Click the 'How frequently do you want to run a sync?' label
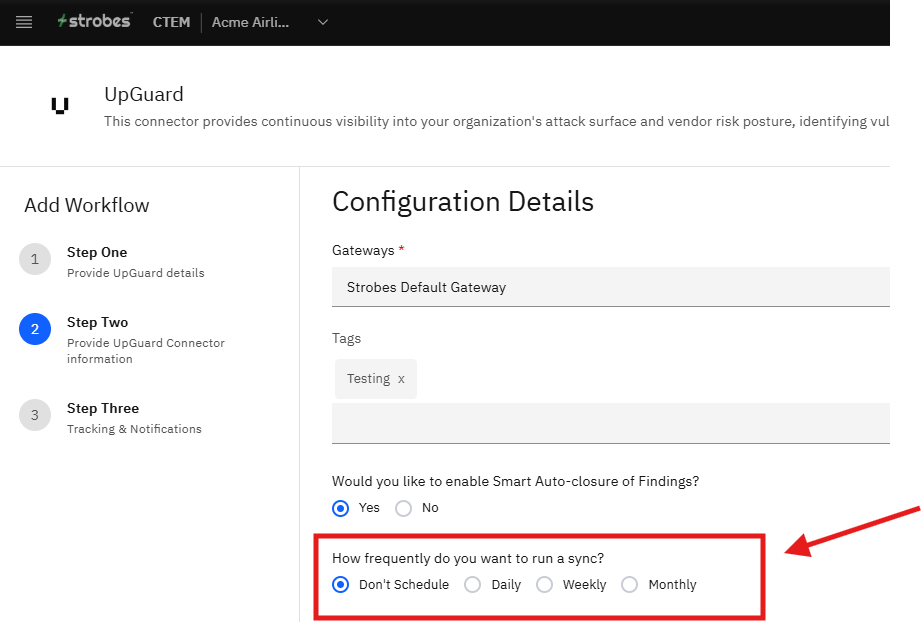The width and height of the screenshot is (922, 622). click(468, 558)
